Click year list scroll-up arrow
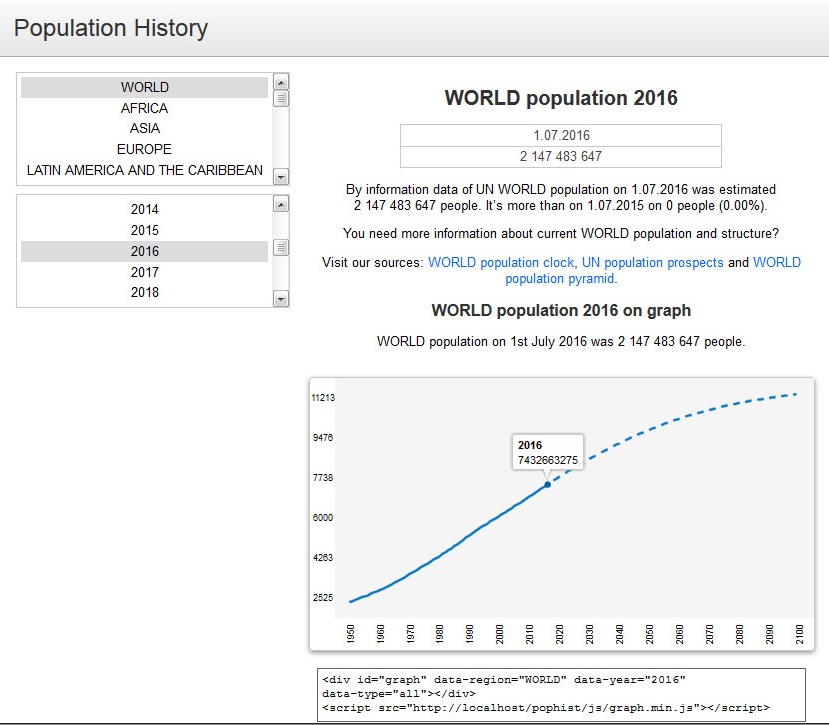The height and width of the screenshot is (725, 829). click(x=281, y=204)
